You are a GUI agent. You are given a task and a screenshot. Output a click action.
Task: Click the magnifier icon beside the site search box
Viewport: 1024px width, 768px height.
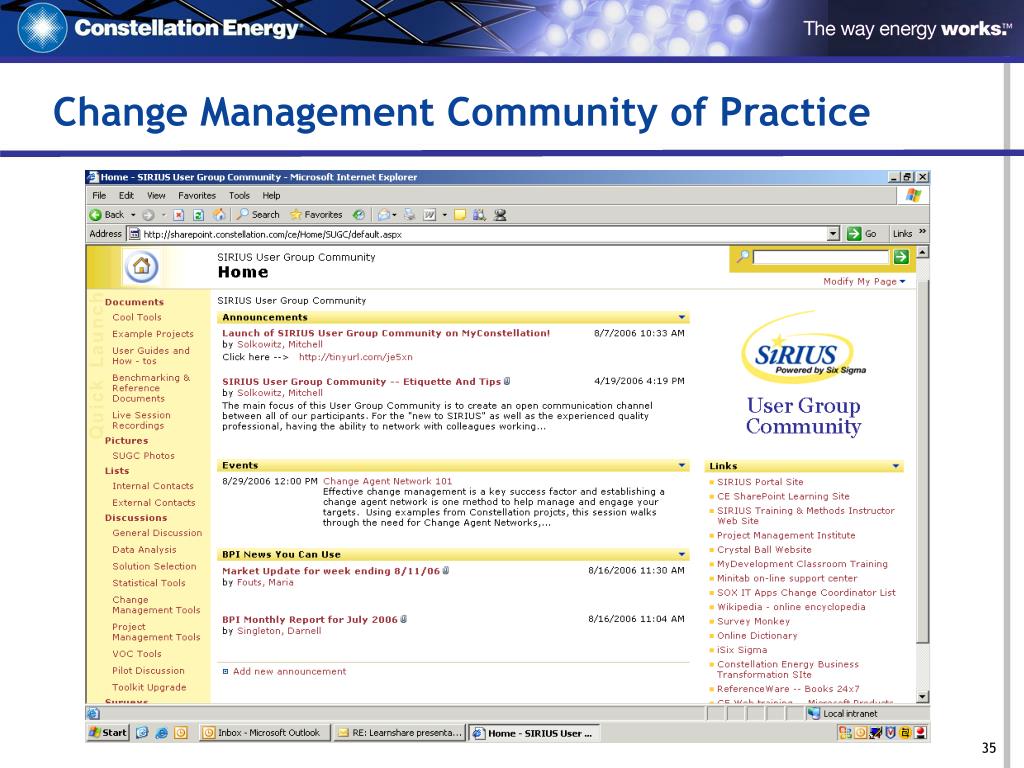point(743,256)
